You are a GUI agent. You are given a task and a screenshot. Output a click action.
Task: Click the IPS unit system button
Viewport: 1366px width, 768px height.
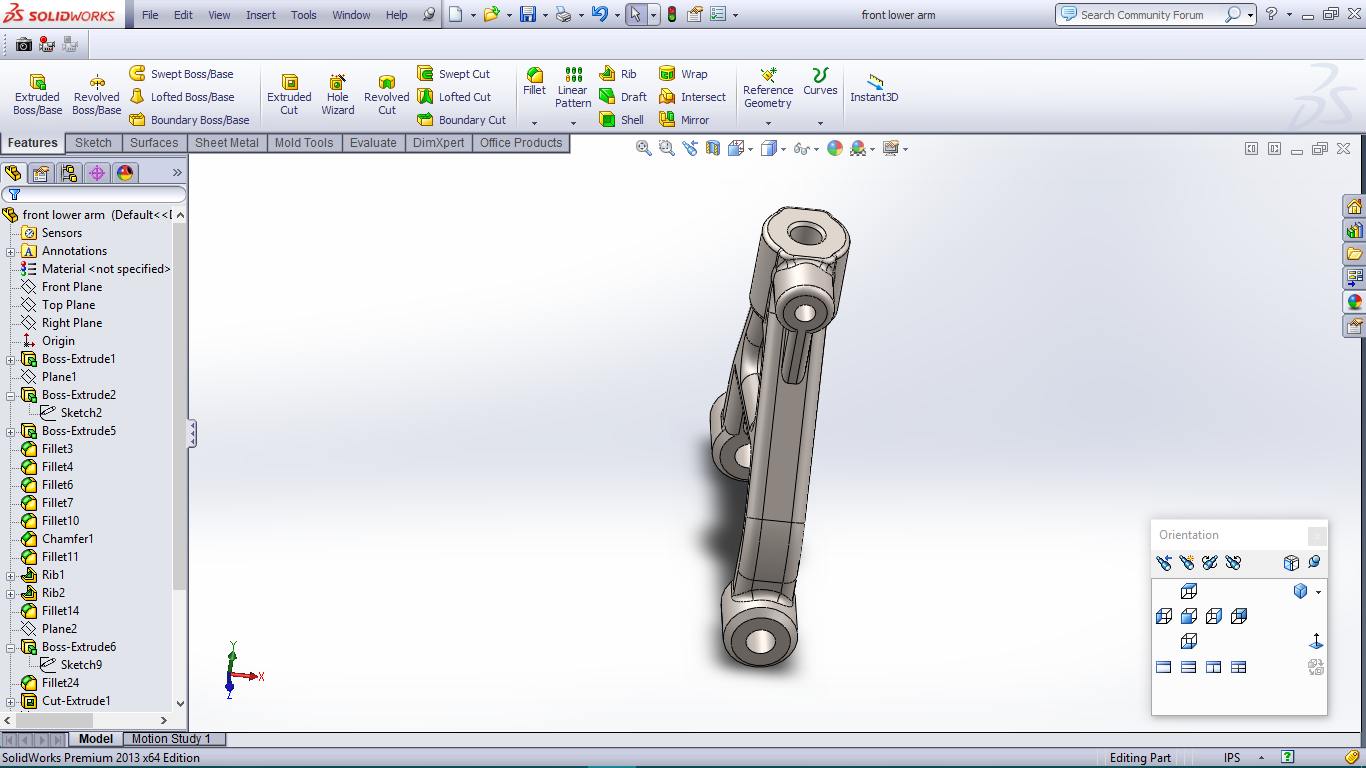pos(1232,758)
